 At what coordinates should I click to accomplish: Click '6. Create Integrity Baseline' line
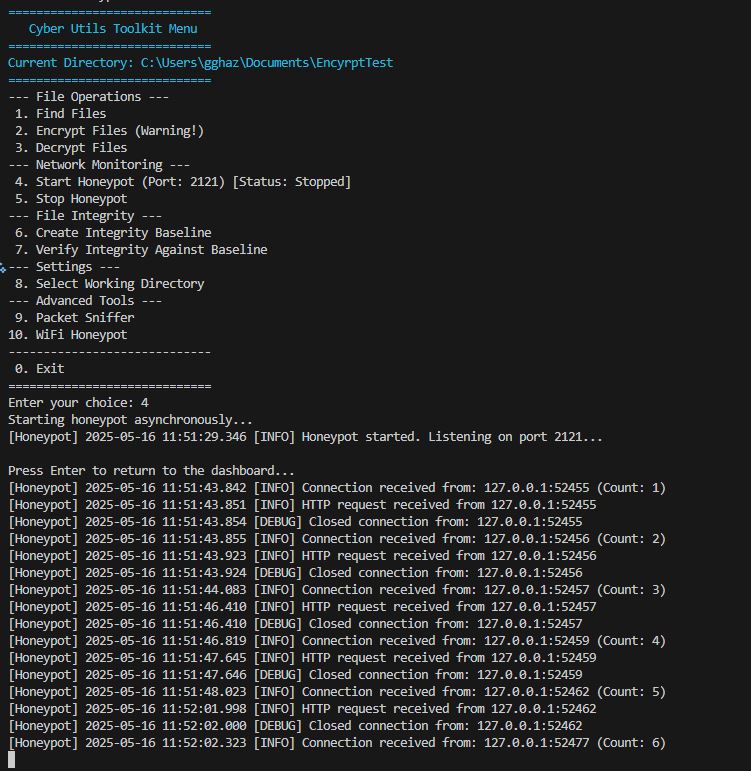[x=113, y=233]
